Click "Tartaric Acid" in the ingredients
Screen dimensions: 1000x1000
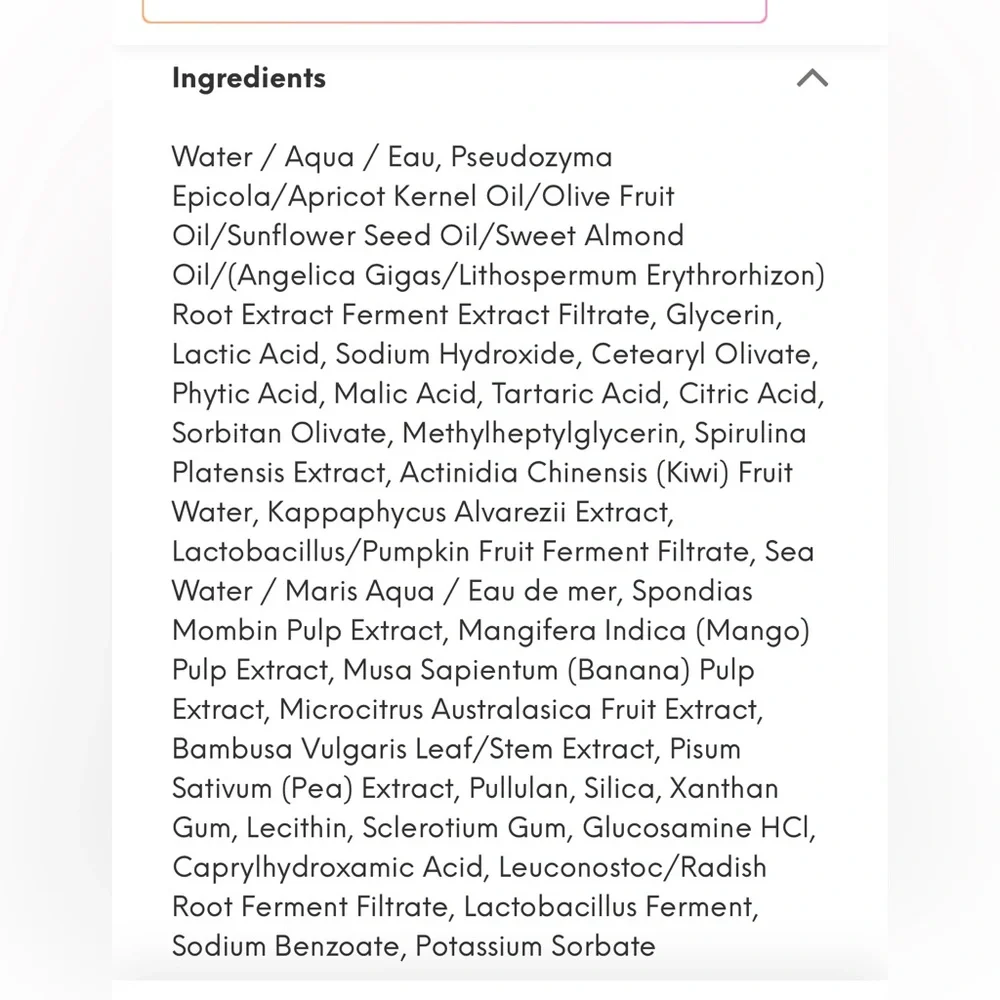point(576,393)
